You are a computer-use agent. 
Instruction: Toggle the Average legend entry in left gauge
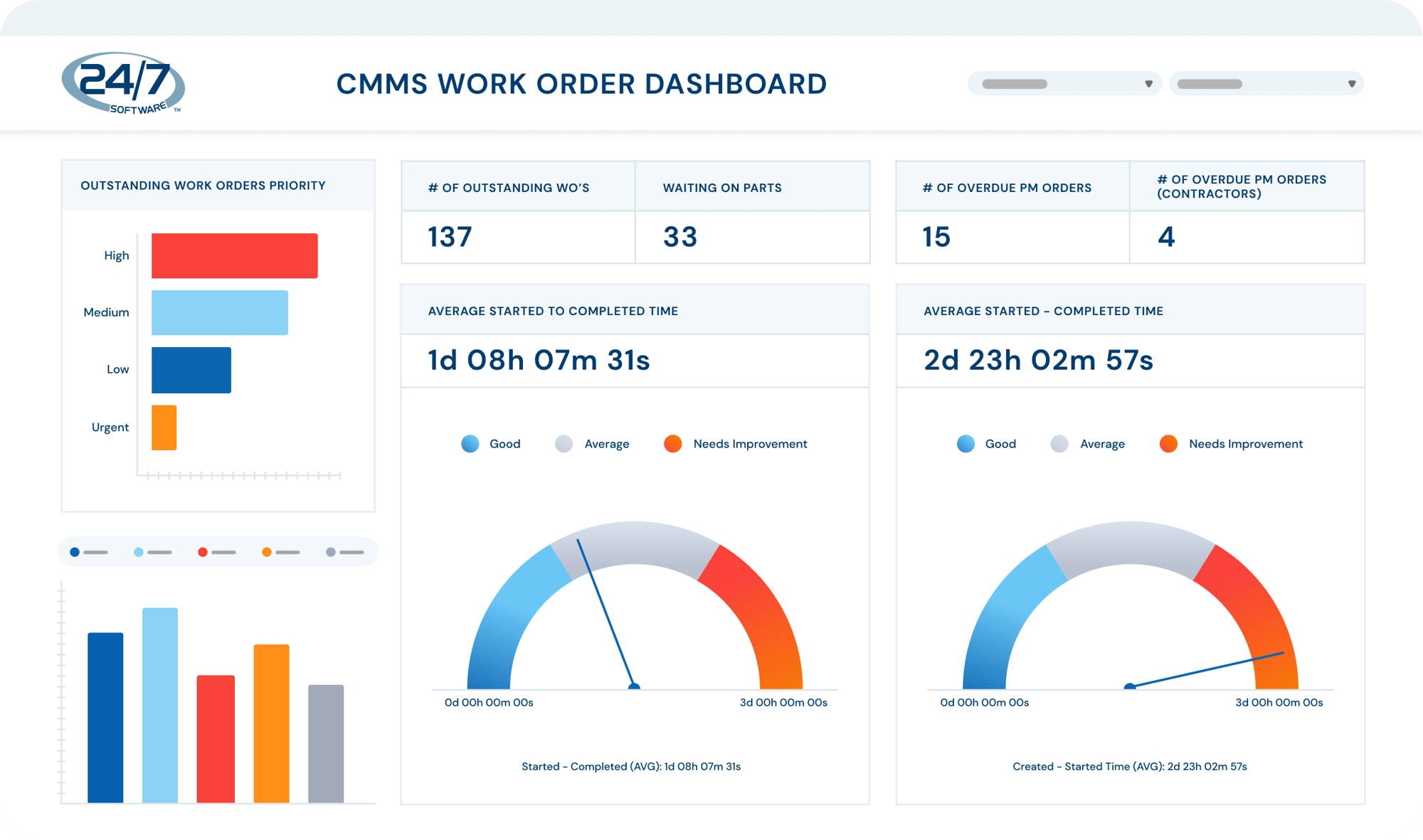coord(605,443)
